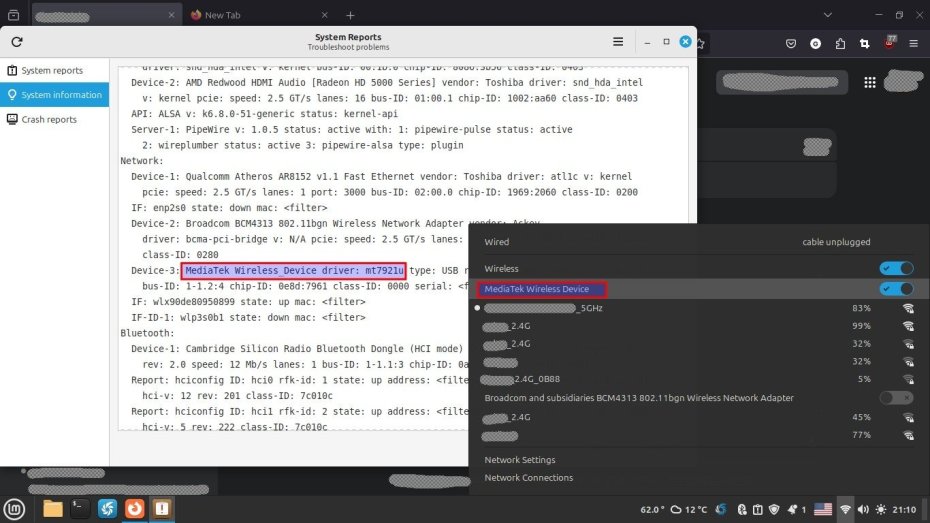
Task: Click the 83% Wi-Fi signal icon
Action: [x=908, y=308]
